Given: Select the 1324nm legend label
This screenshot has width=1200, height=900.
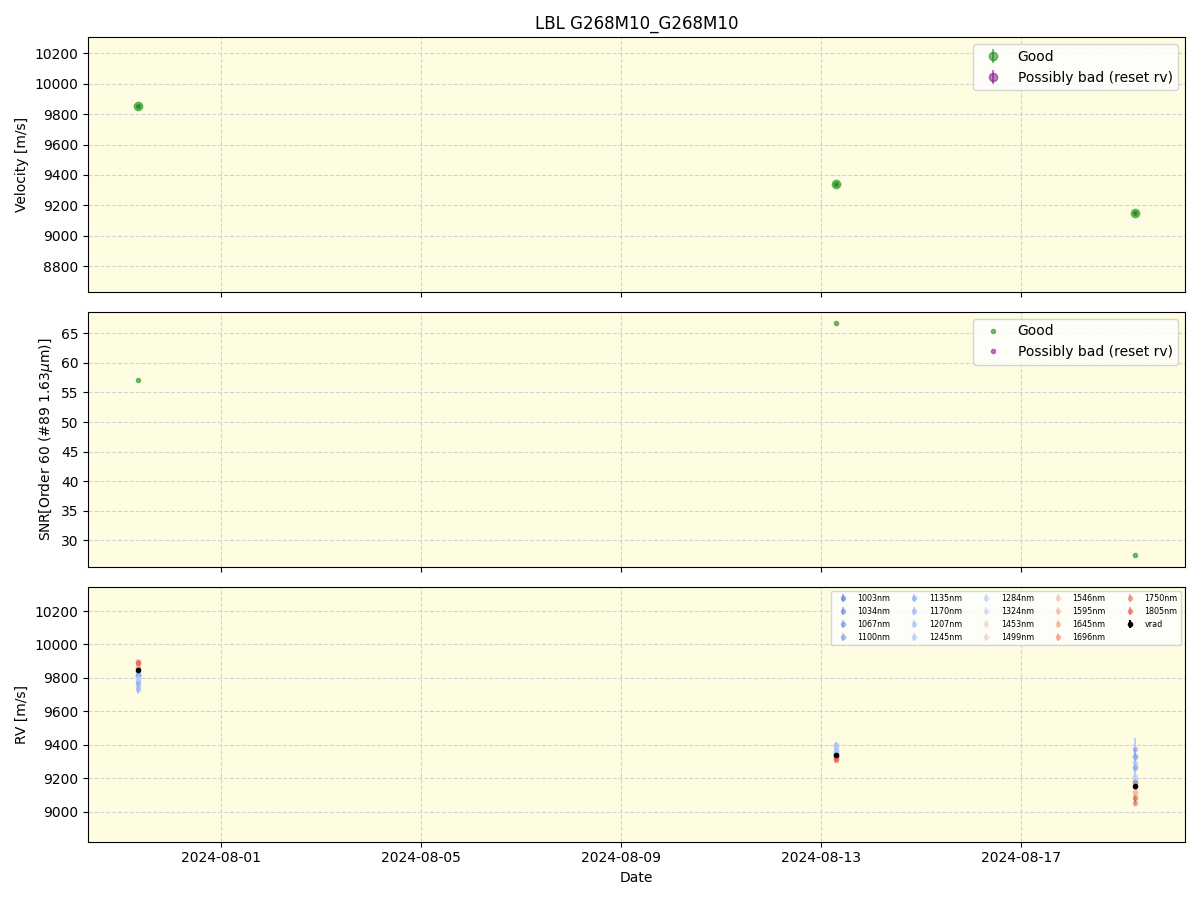Looking at the screenshot, I should pos(1018,611).
